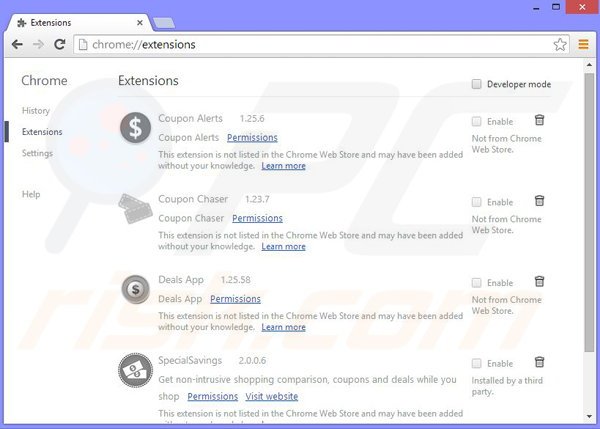Click Learn more under Deals App
This screenshot has width=600, height=429.
tap(284, 327)
